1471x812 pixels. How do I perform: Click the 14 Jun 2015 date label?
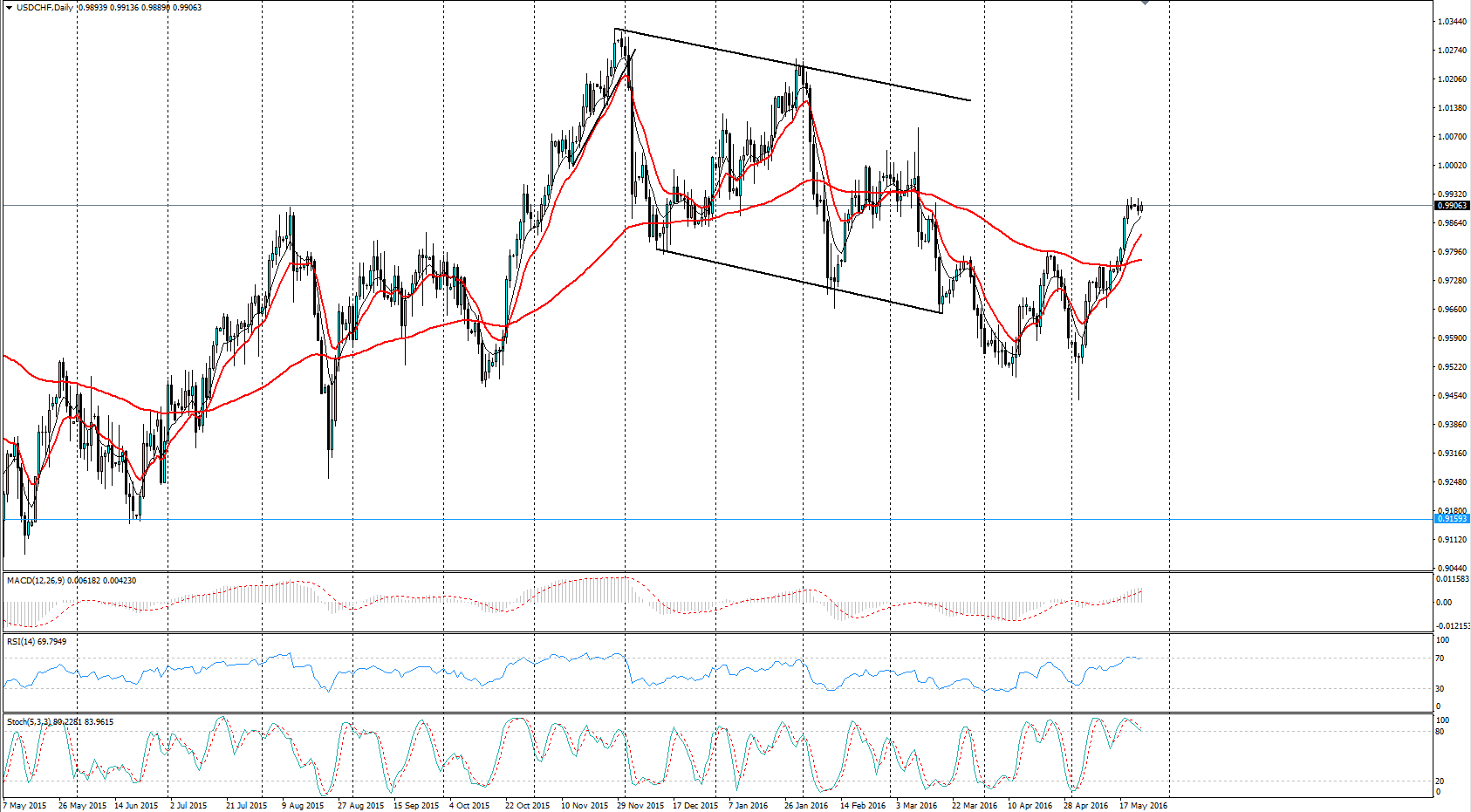pos(136,805)
